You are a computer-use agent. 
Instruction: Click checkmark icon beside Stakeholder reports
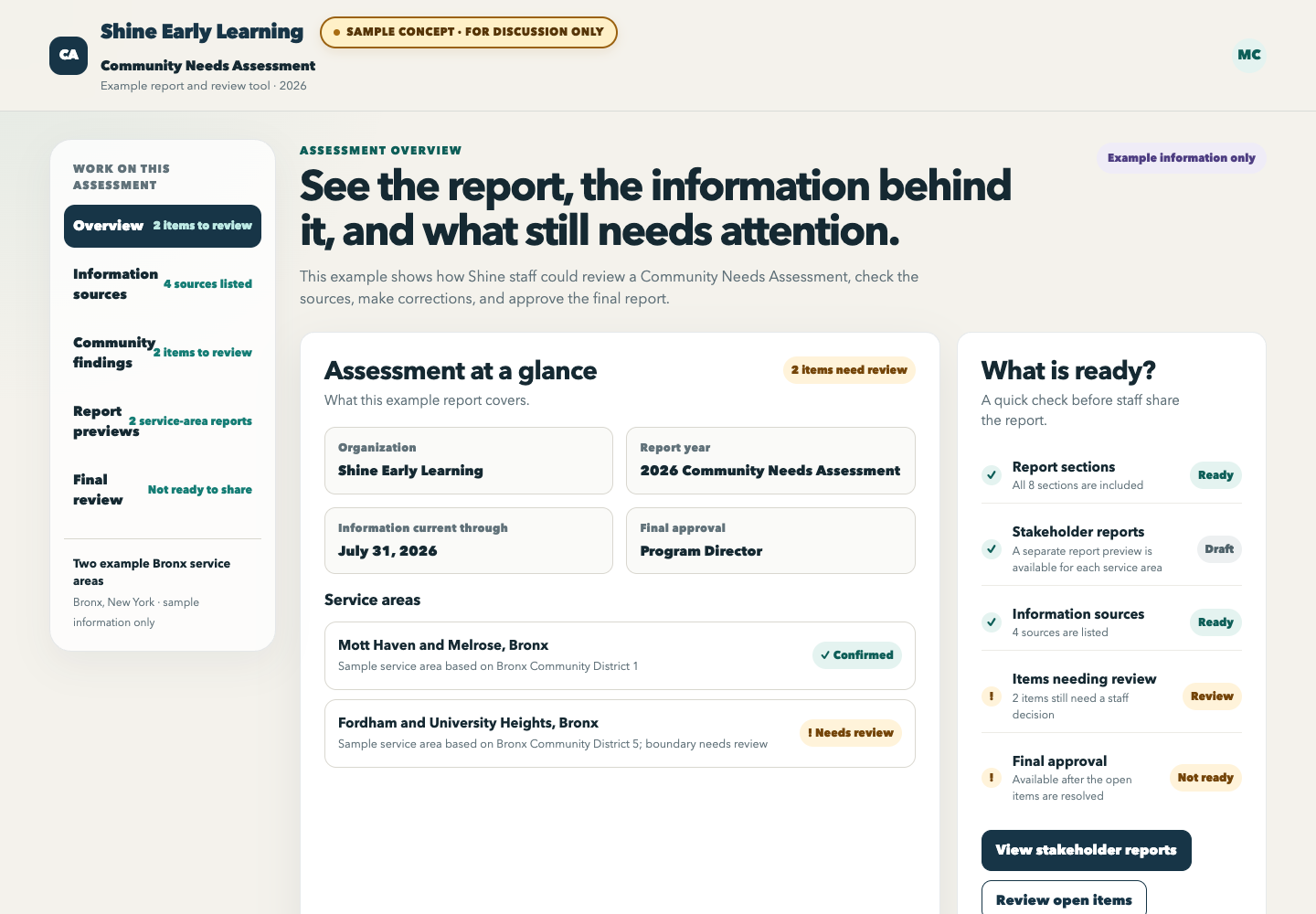click(x=992, y=549)
